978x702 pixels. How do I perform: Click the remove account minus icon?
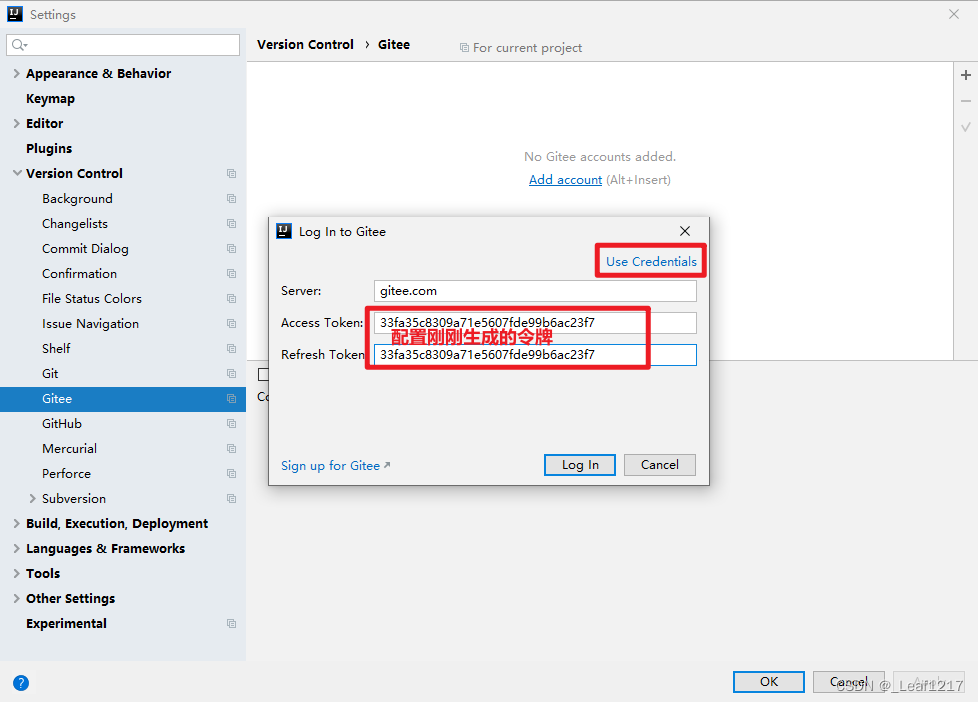pyautogui.click(x=966, y=101)
